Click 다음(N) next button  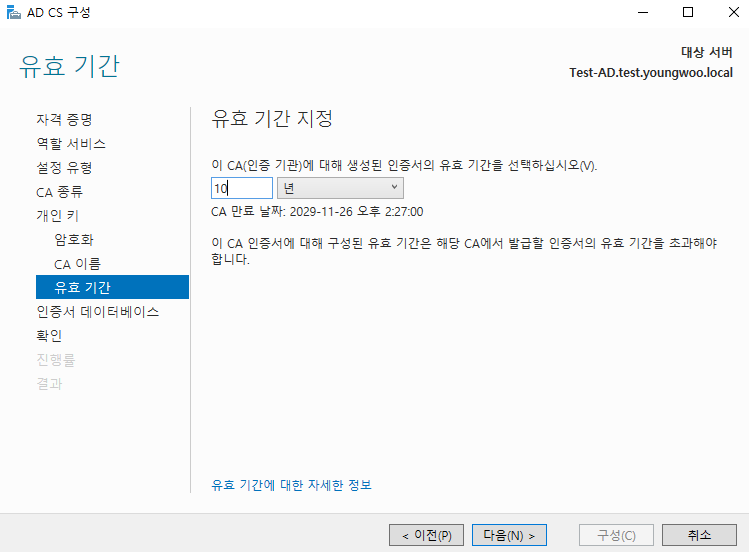pos(509,535)
